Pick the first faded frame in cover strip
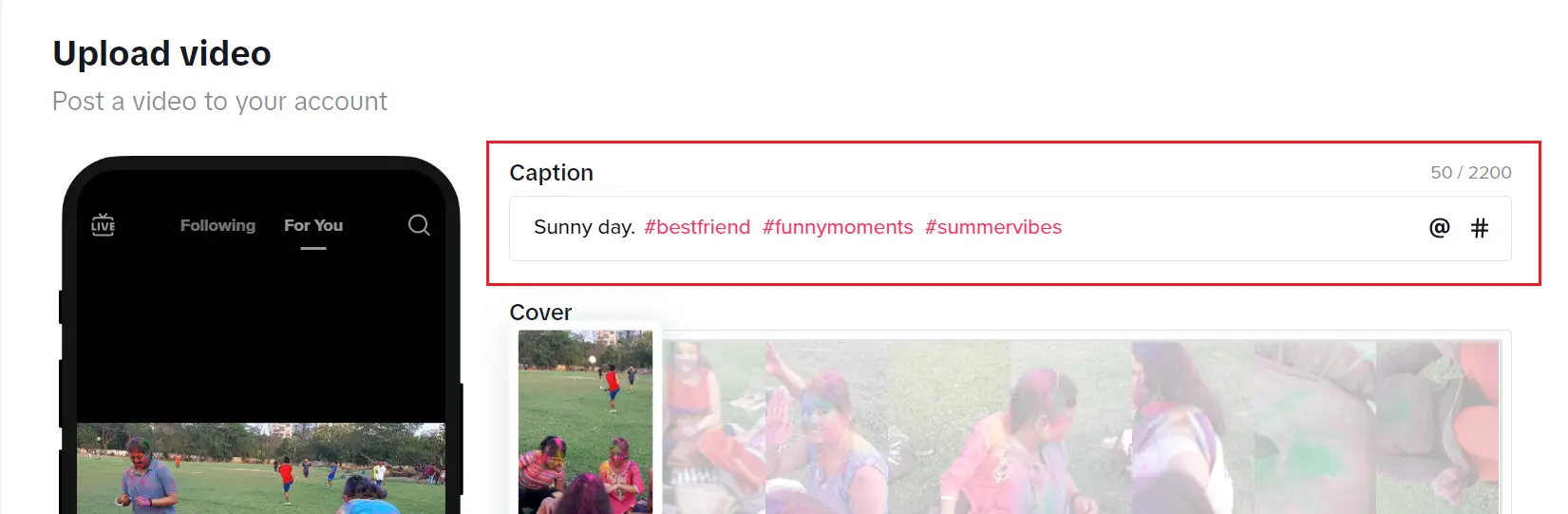The height and width of the screenshot is (514, 1568). point(714,428)
